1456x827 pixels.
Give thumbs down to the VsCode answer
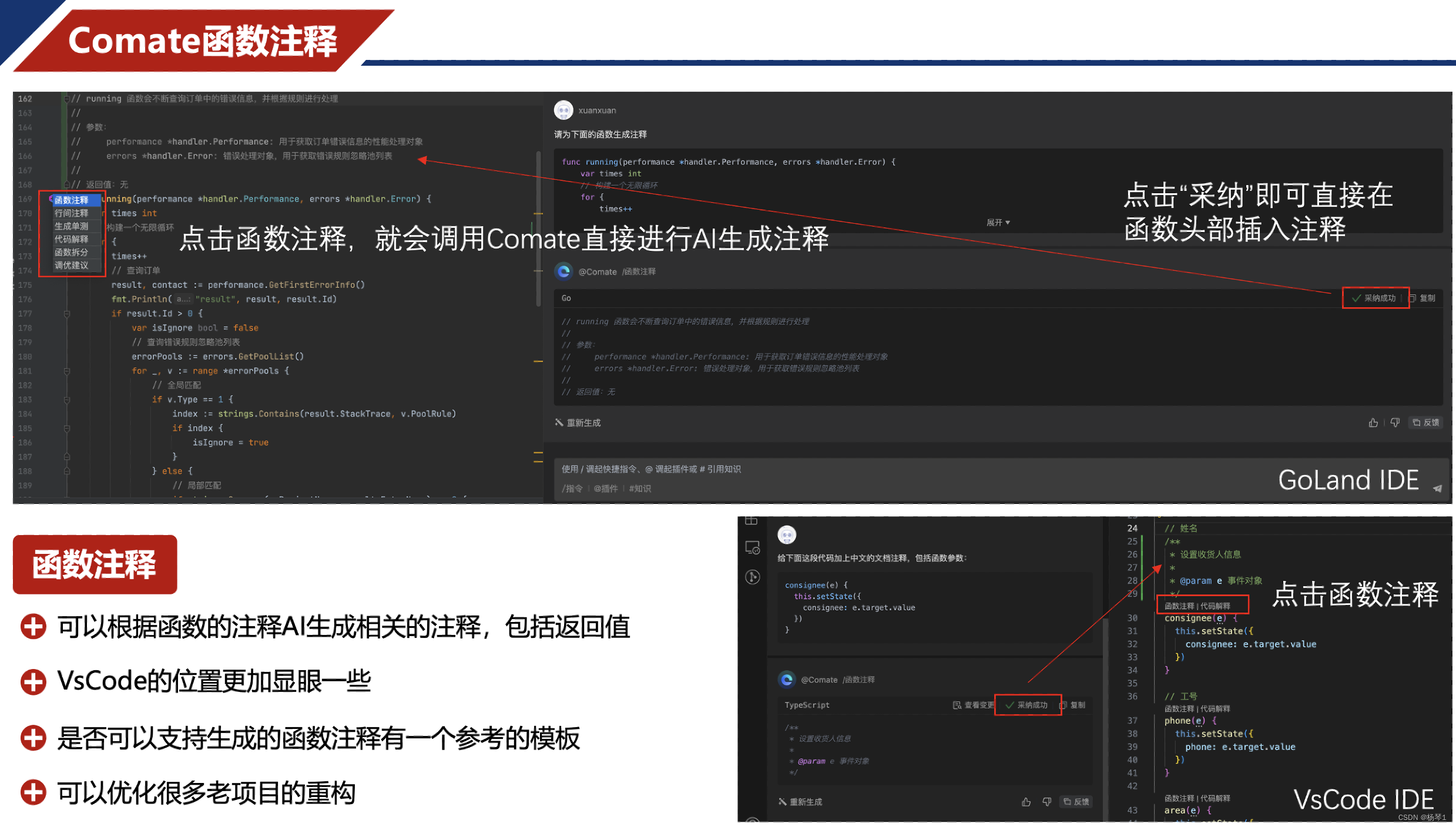pyautogui.click(x=1047, y=802)
